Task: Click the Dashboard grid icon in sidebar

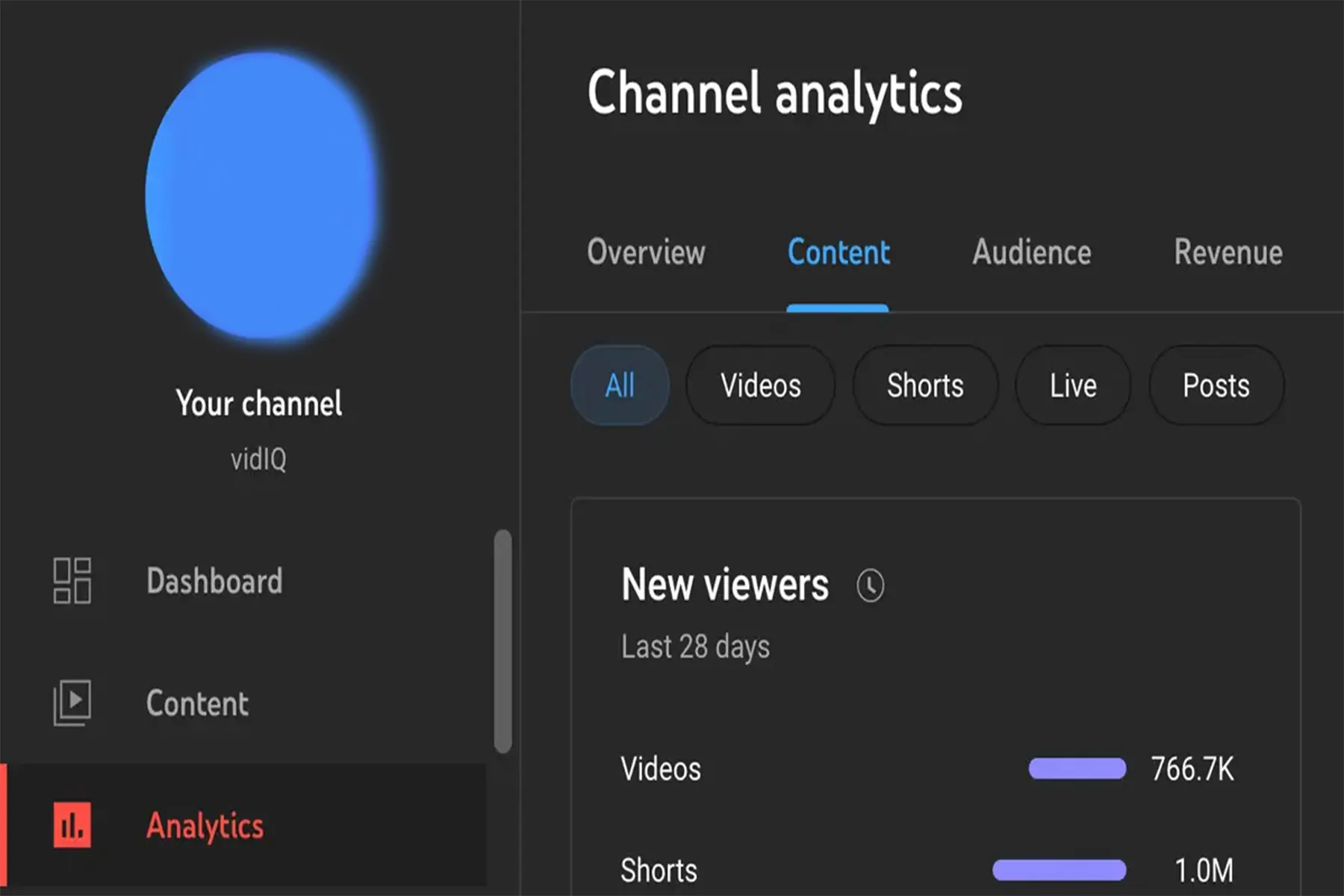Action: (x=72, y=580)
